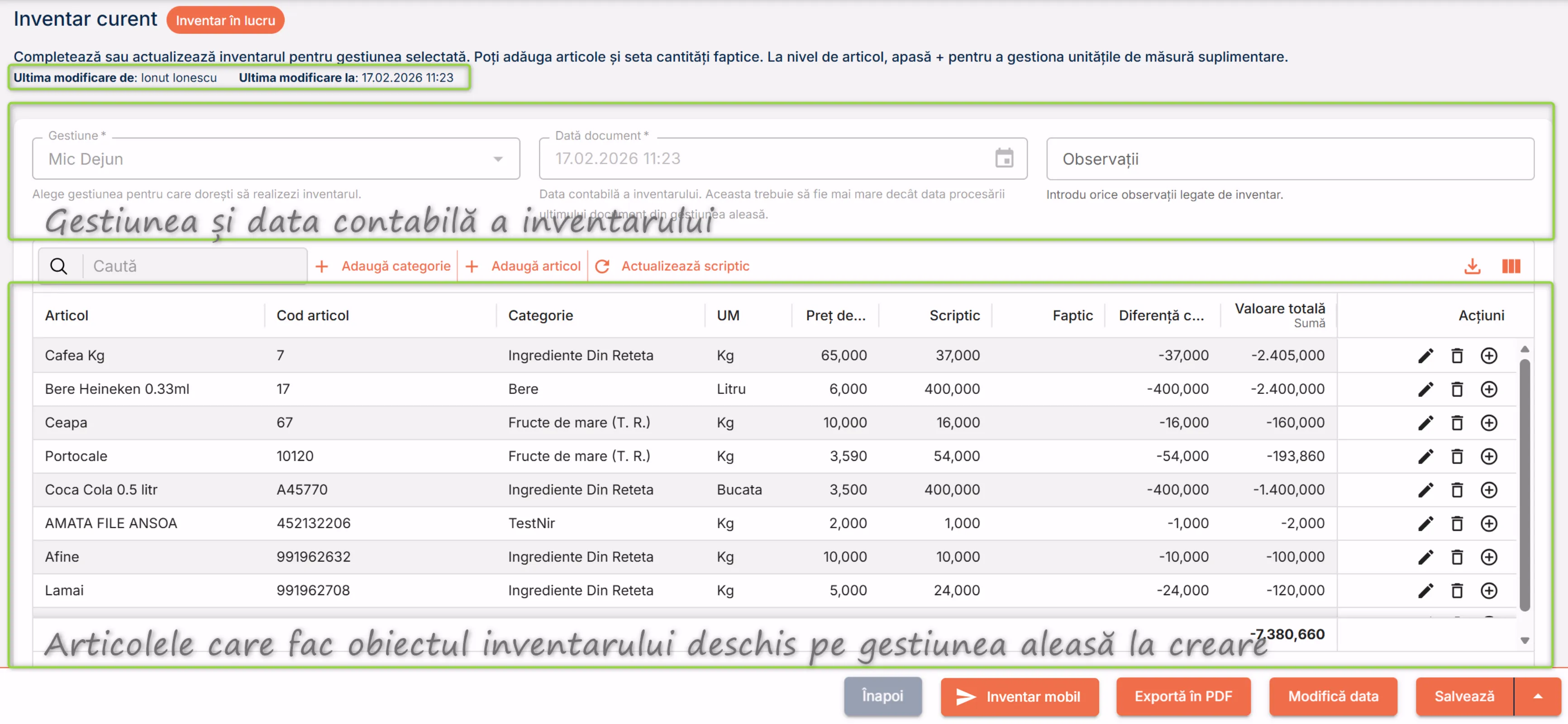
Task: Delete the Afine row
Action: click(1457, 557)
